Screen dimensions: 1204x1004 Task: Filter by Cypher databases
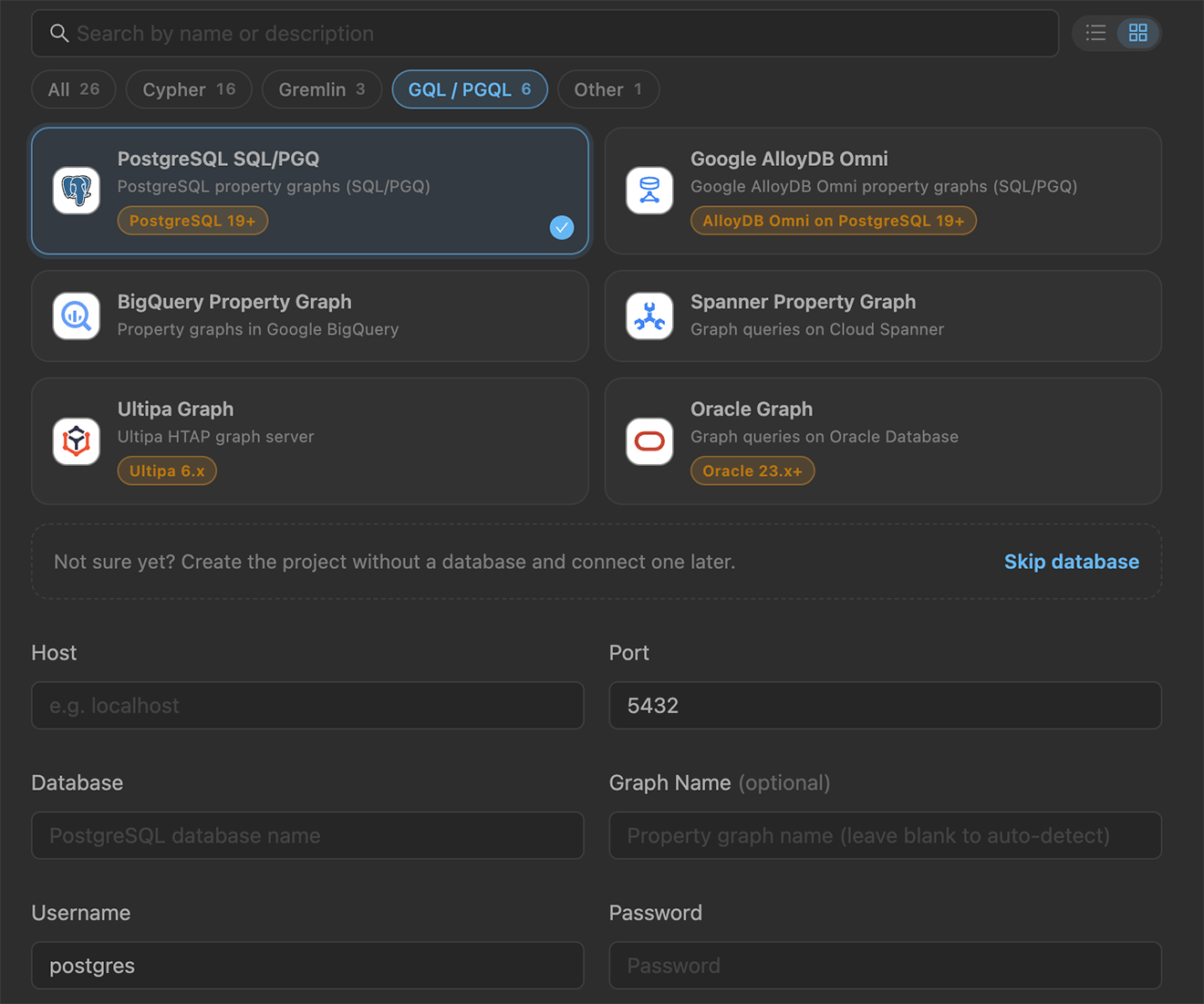click(x=189, y=89)
